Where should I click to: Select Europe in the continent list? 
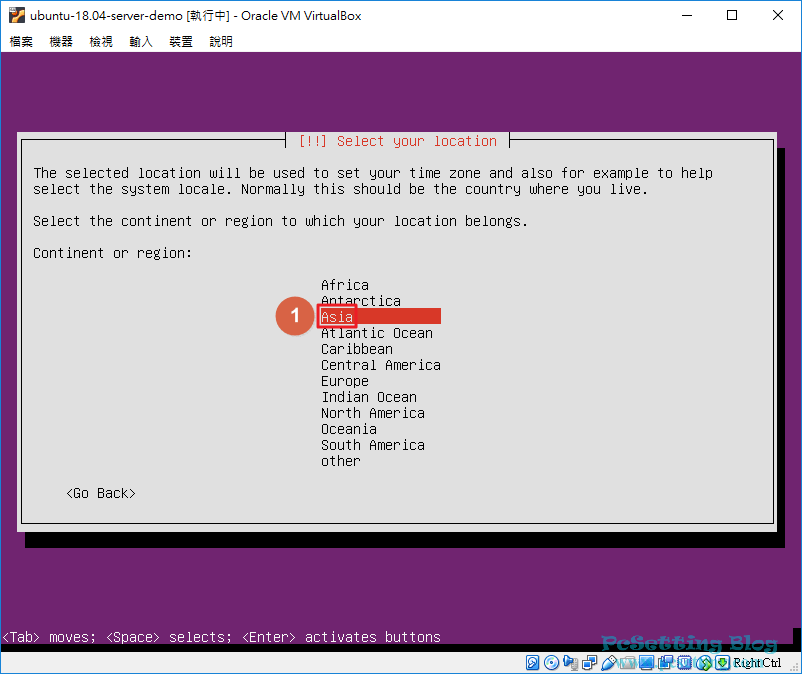(x=345, y=381)
